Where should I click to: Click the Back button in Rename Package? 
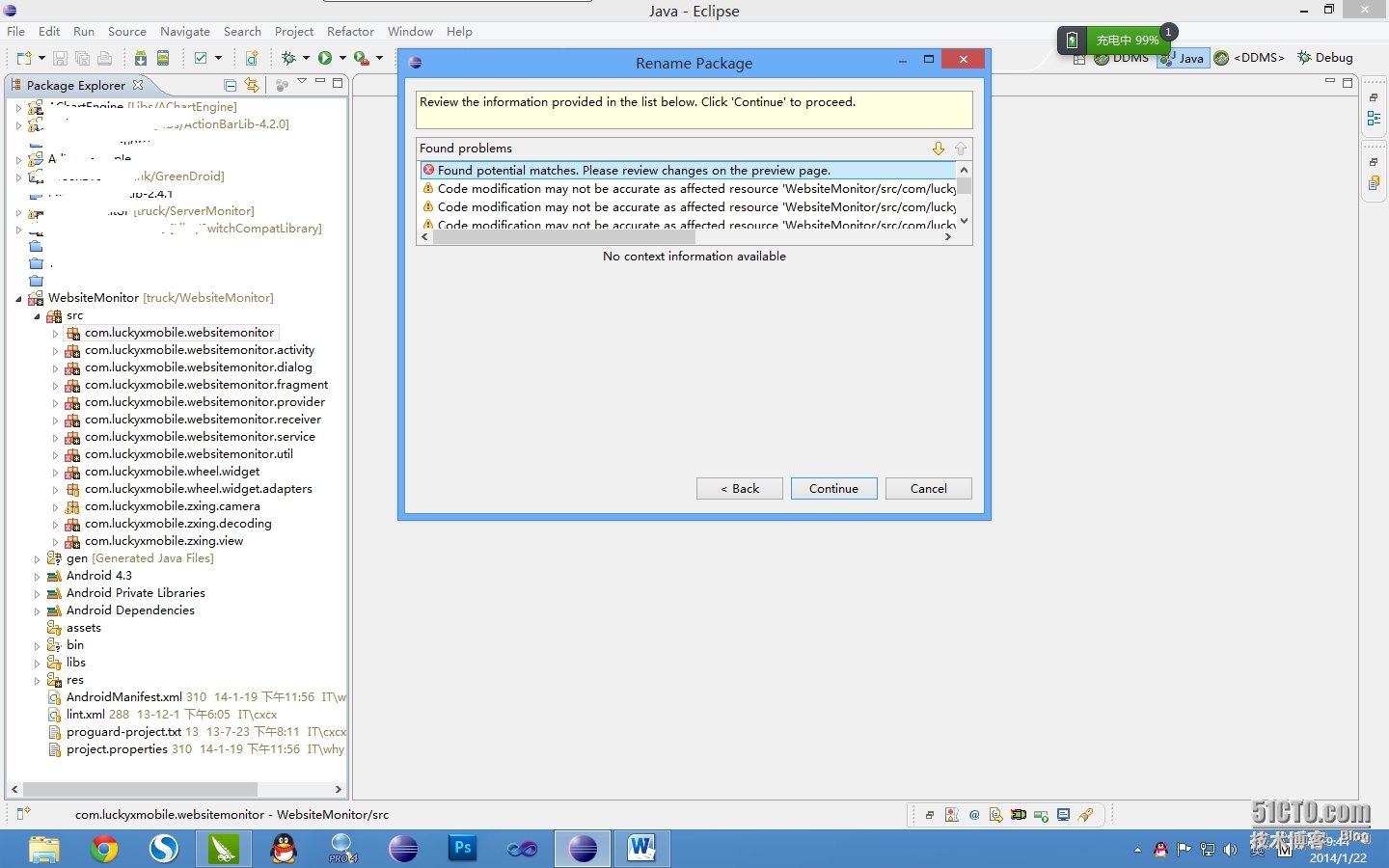740,489
